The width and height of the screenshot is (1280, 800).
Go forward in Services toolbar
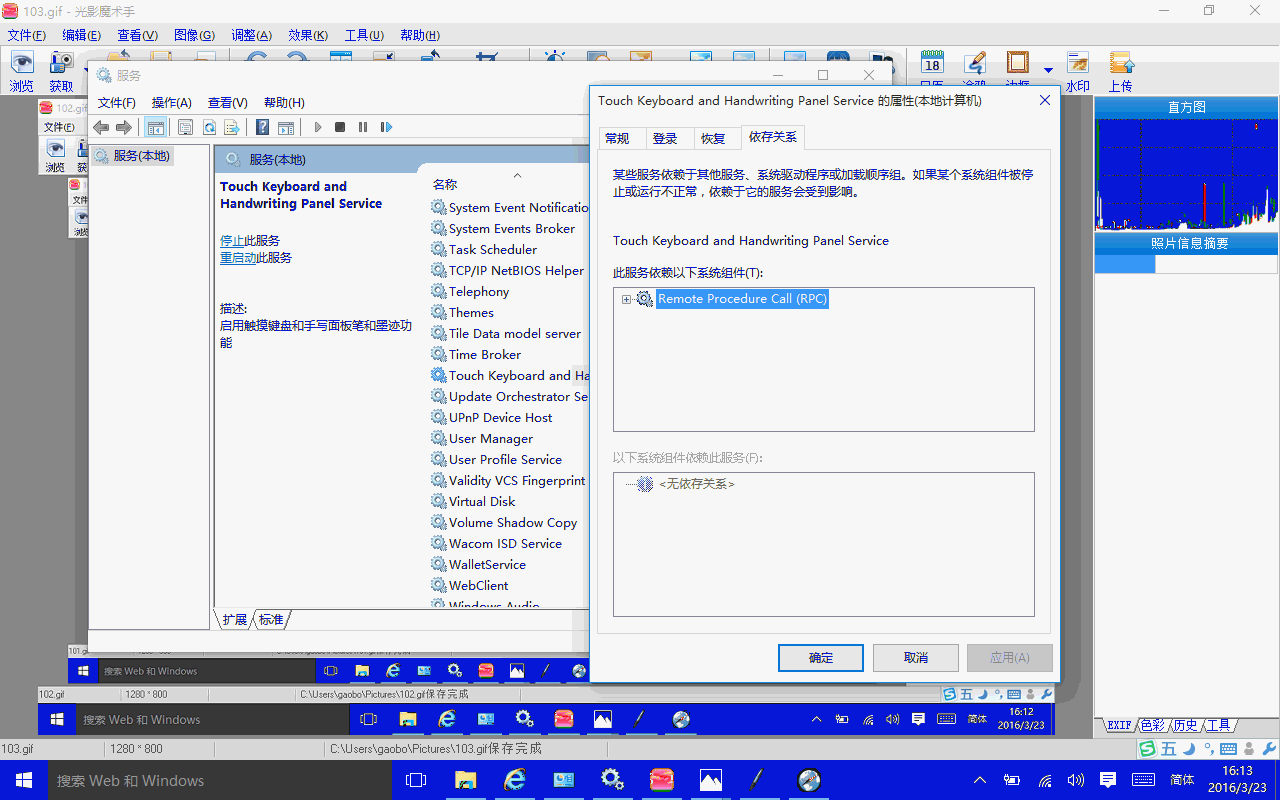(x=124, y=127)
